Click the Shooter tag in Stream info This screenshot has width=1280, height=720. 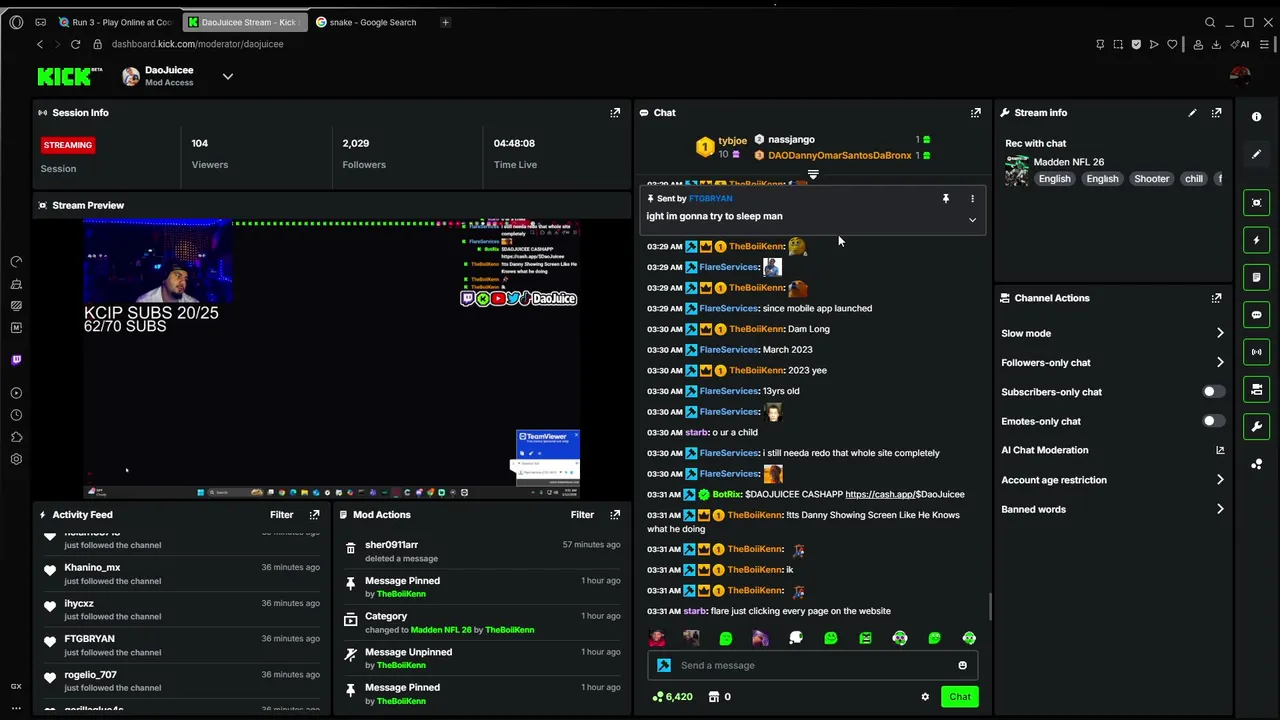click(x=1151, y=179)
